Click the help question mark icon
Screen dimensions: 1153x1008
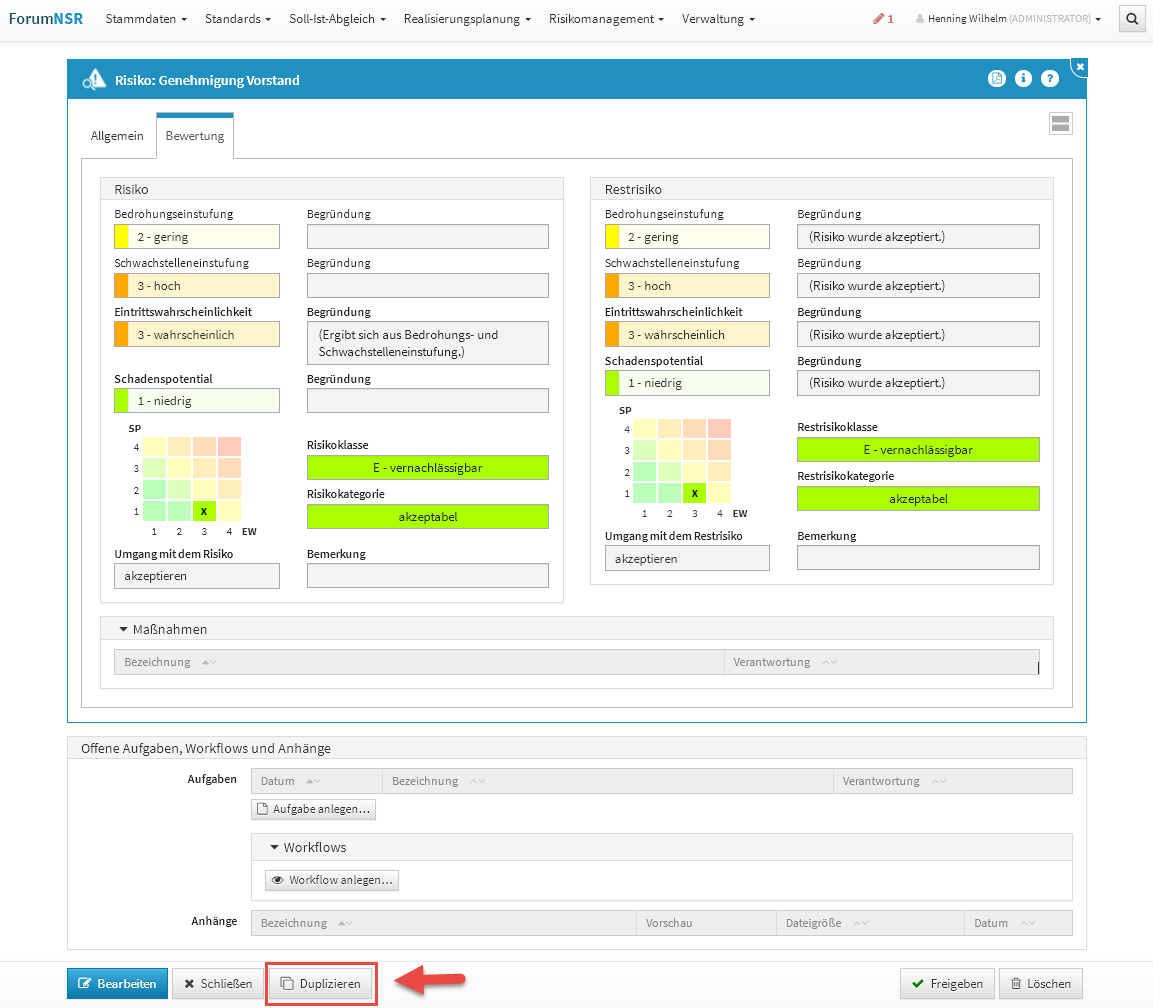[x=1049, y=79]
